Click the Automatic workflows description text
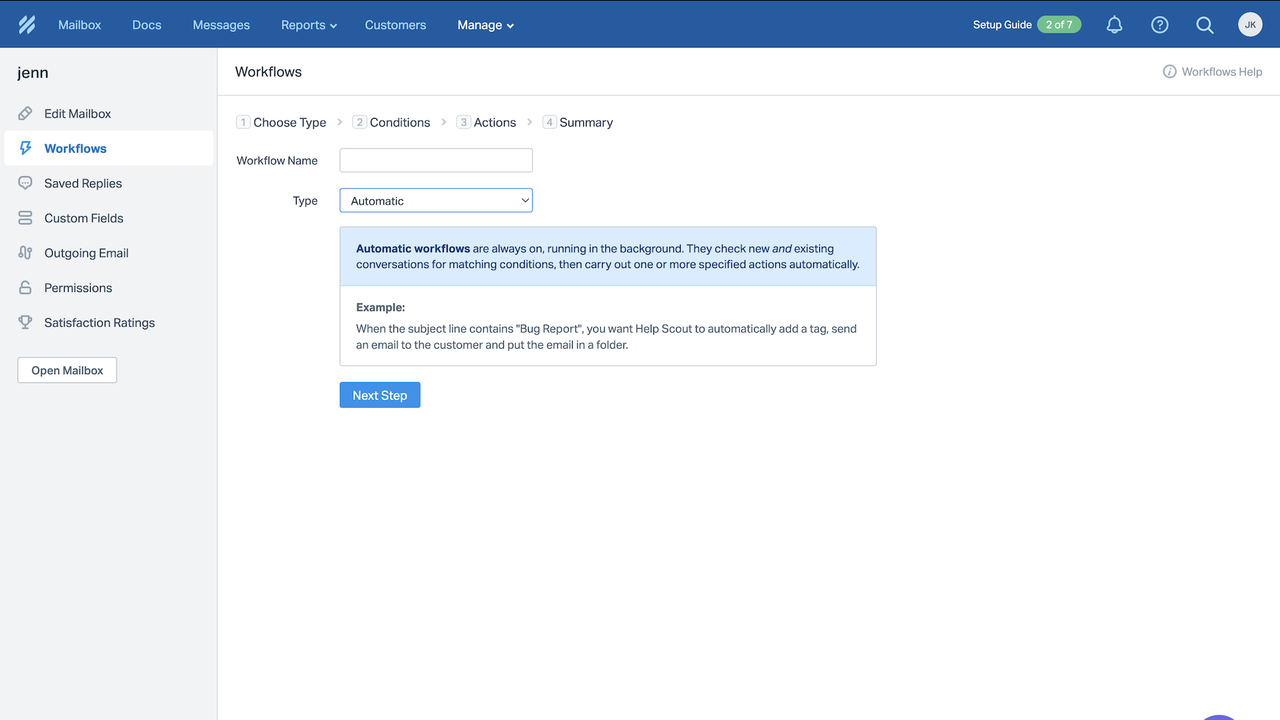The image size is (1280, 720). pos(608,257)
